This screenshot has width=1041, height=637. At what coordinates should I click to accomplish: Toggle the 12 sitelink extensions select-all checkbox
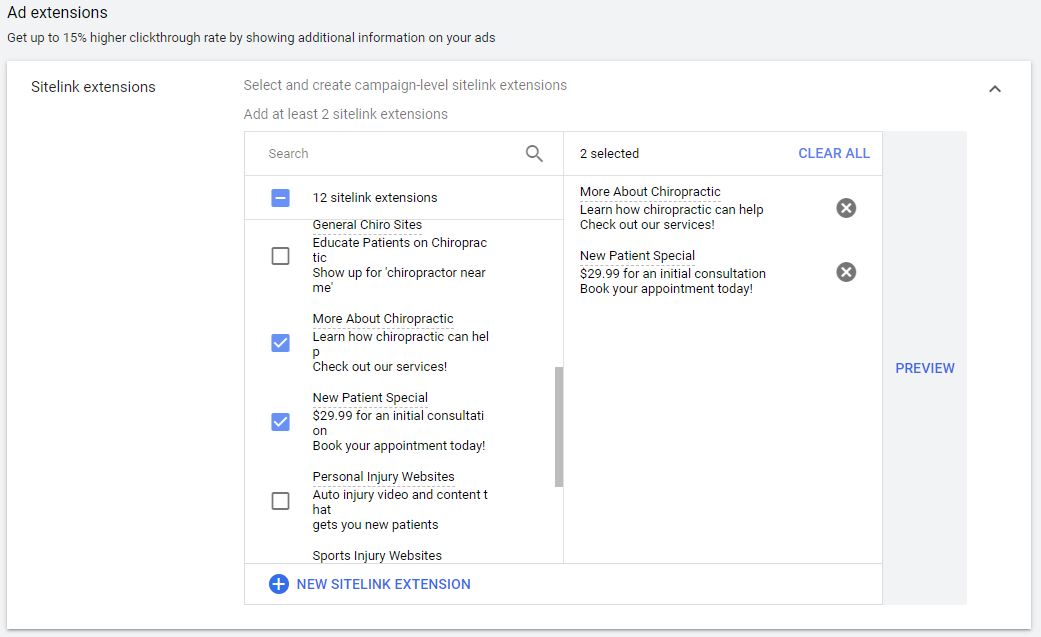[281, 197]
